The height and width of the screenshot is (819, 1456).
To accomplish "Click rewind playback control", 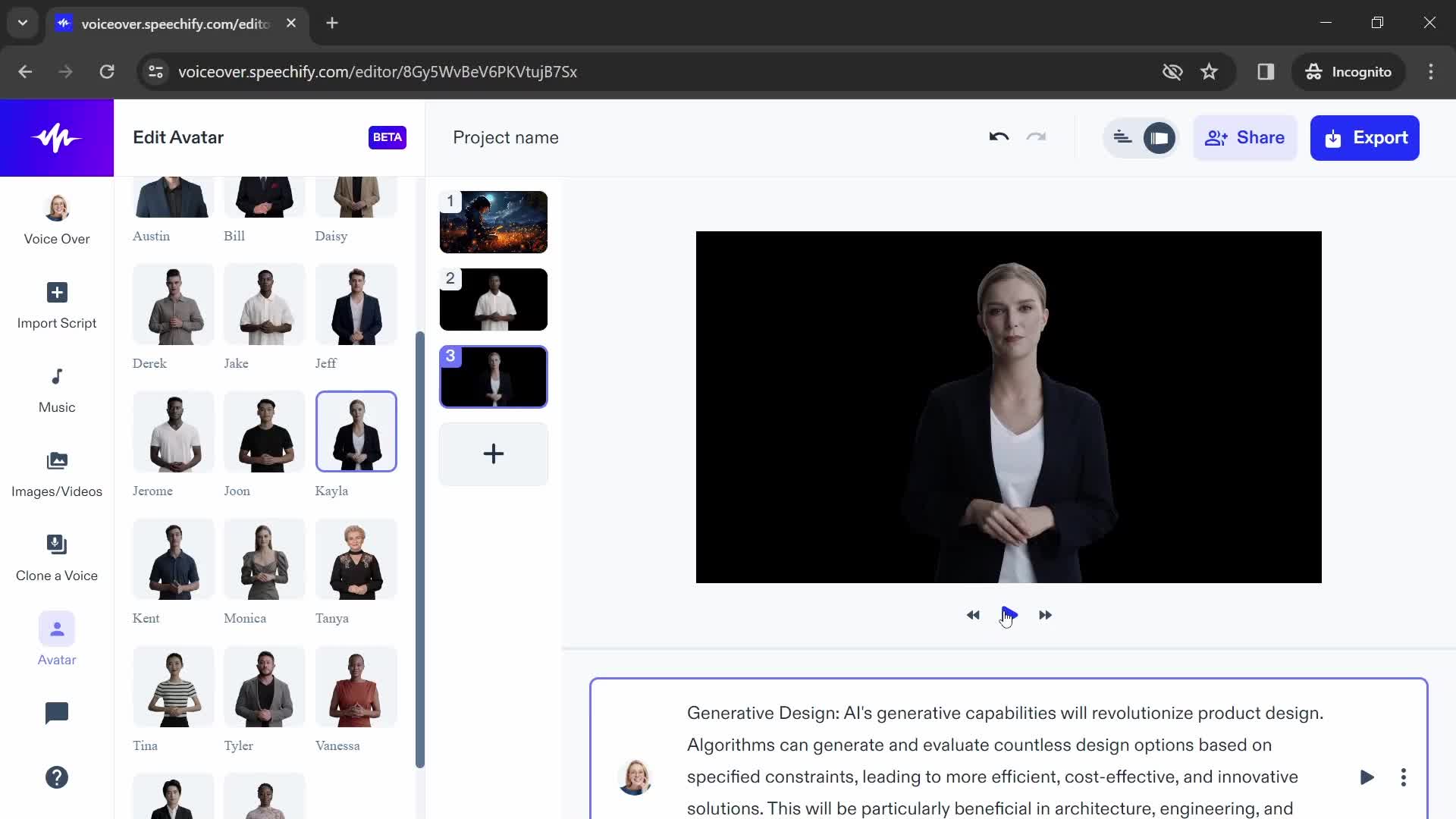I will [972, 614].
